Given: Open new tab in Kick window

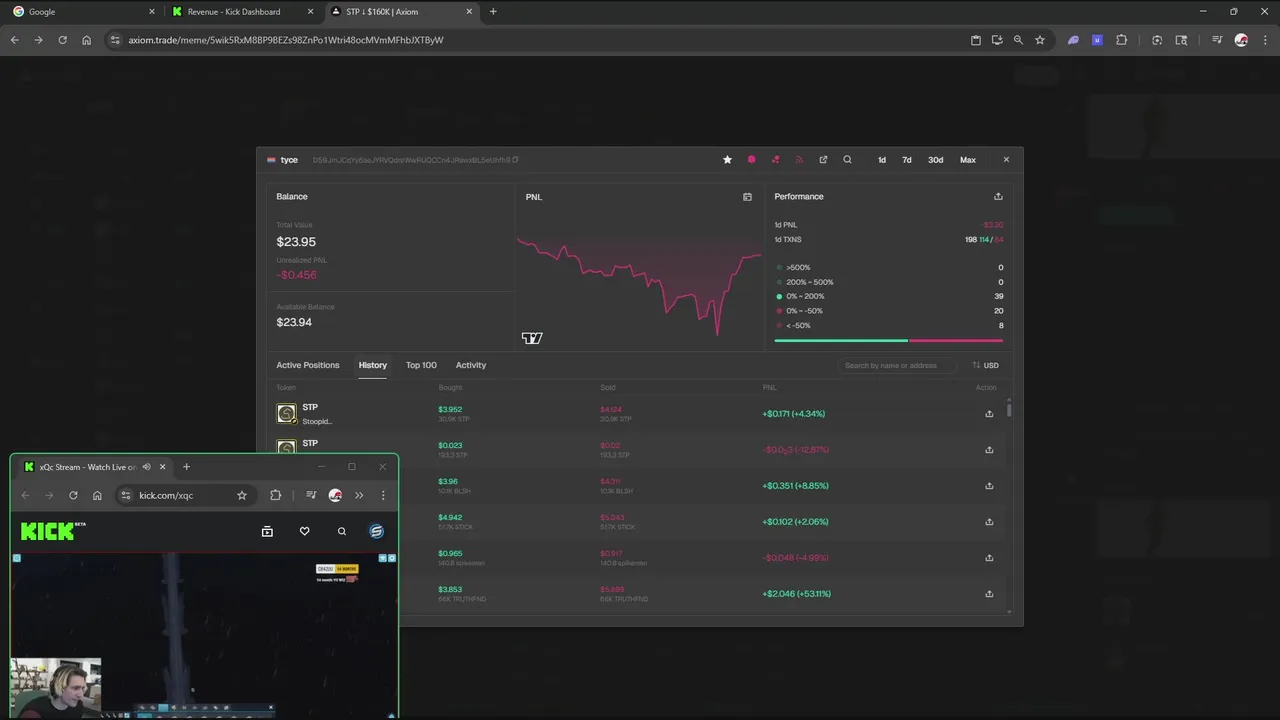Looking at the screenshot, I should (186, 467).
